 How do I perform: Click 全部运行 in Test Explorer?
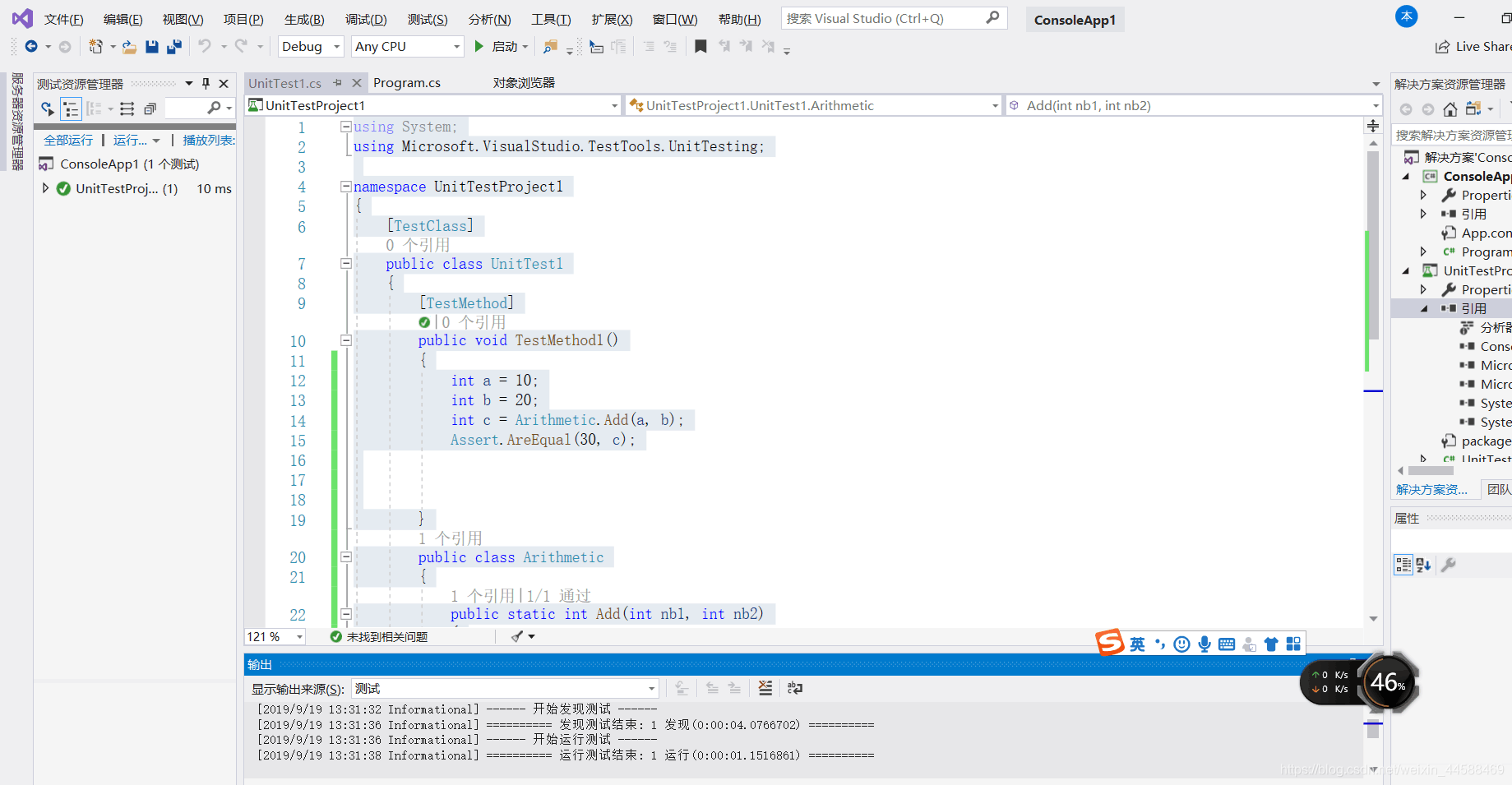click(68, 141)
